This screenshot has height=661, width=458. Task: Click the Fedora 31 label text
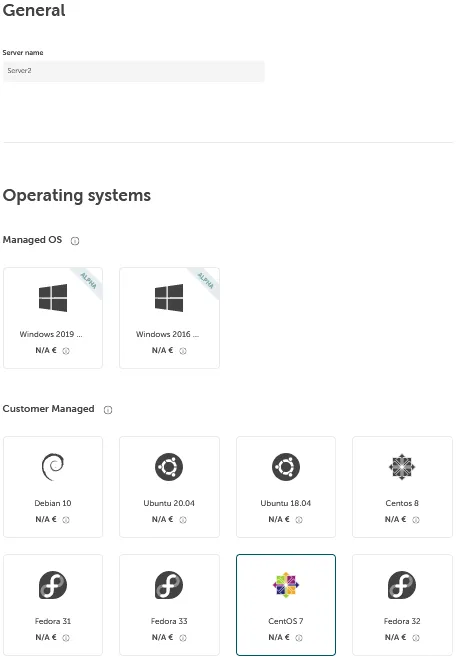point(53,621)
